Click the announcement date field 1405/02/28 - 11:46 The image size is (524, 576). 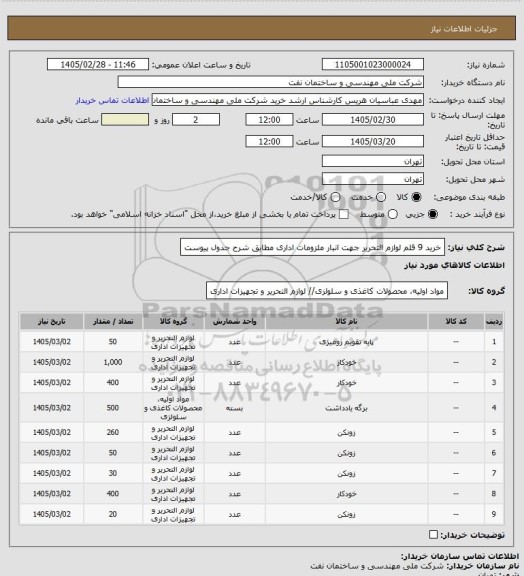[98, 64]
